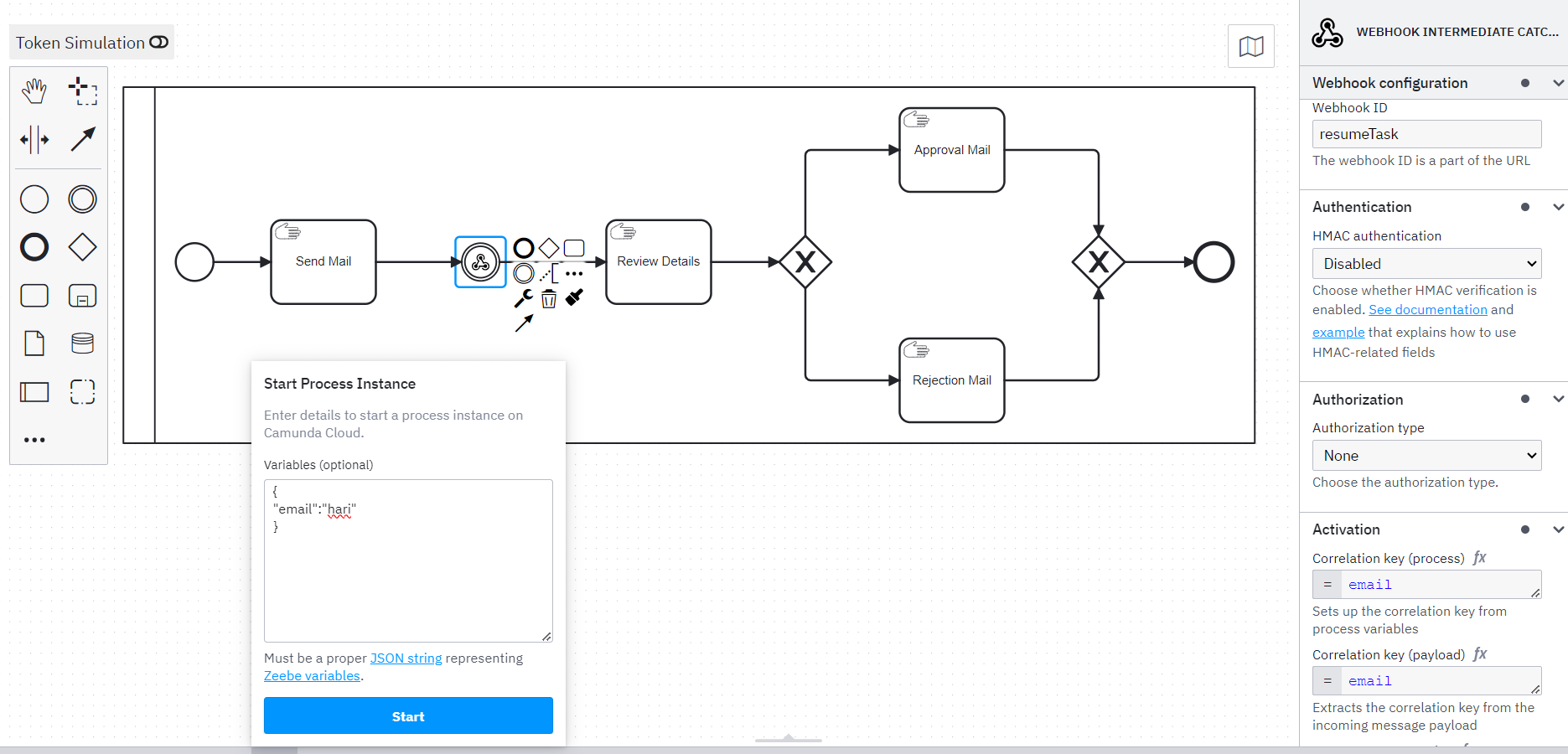Open the minimap in the canvas corner

pos(1250,46)
